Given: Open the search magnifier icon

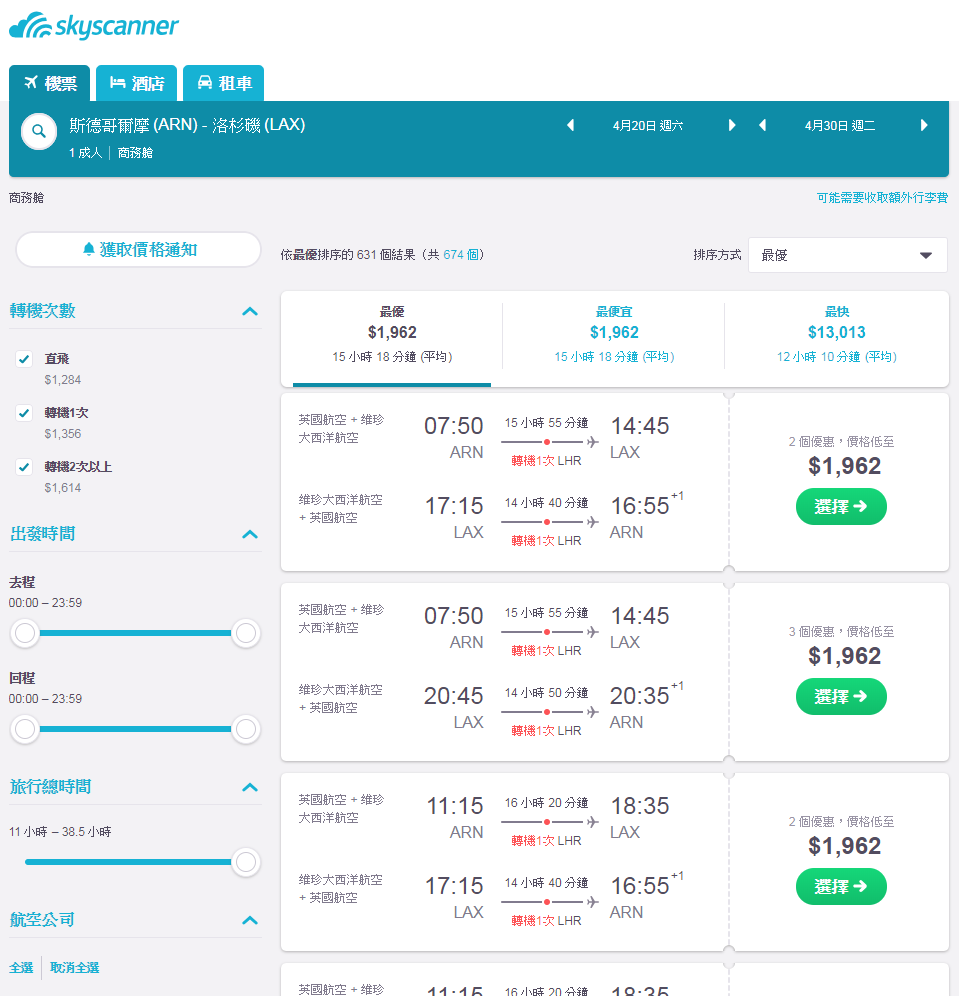Looking at the screenshot, I should pyautogui.click(x=39, y=131).
